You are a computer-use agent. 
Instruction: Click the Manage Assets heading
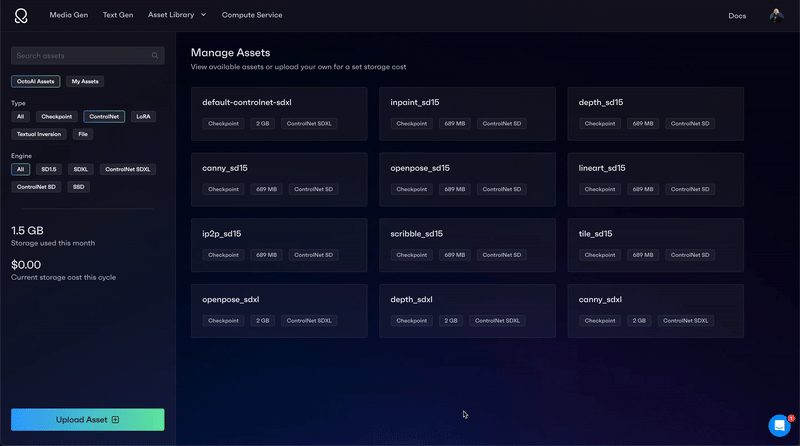[231, 53]
